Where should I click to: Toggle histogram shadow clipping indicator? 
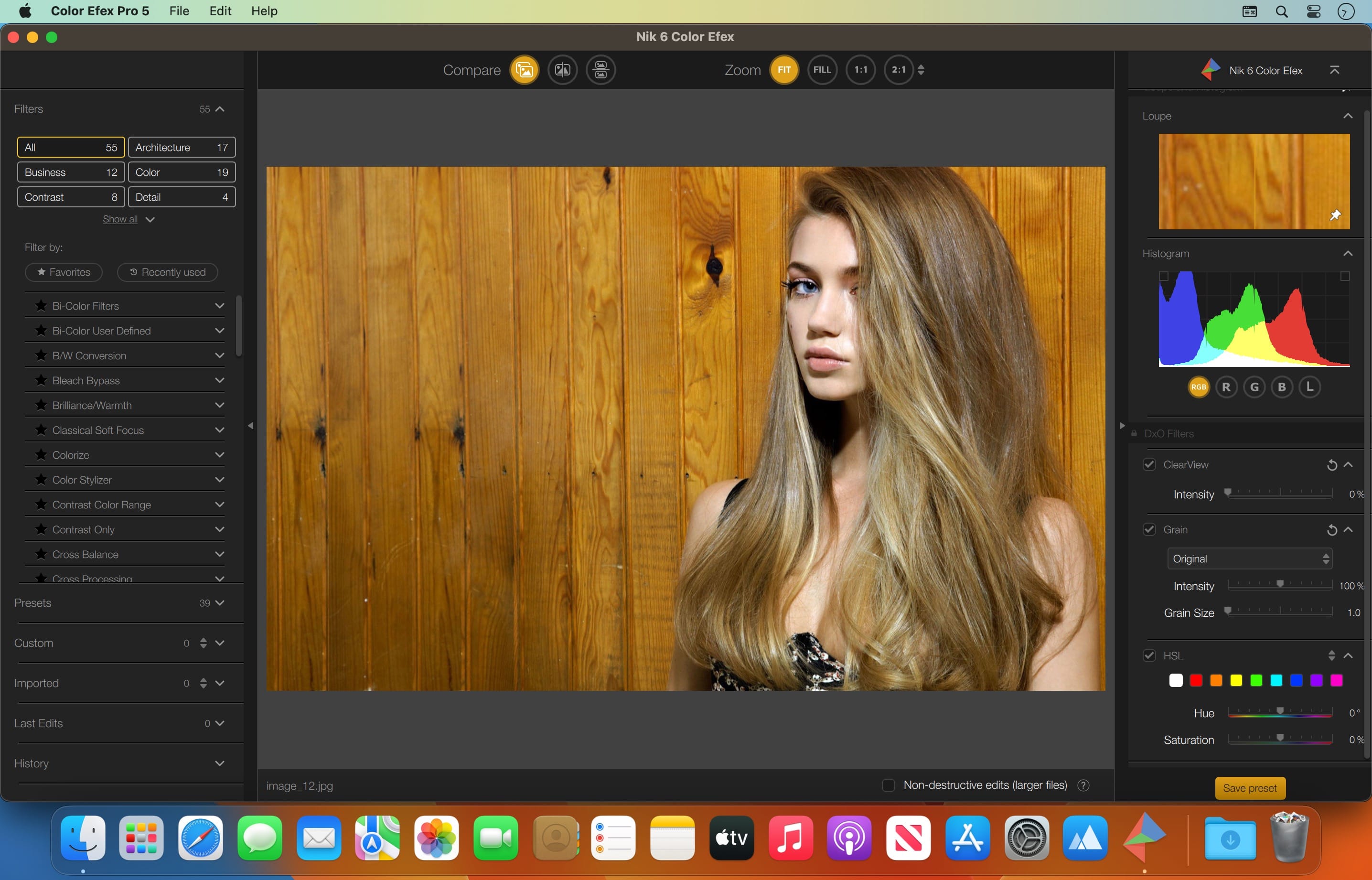pyautogui.click(x=1163, y=276)
